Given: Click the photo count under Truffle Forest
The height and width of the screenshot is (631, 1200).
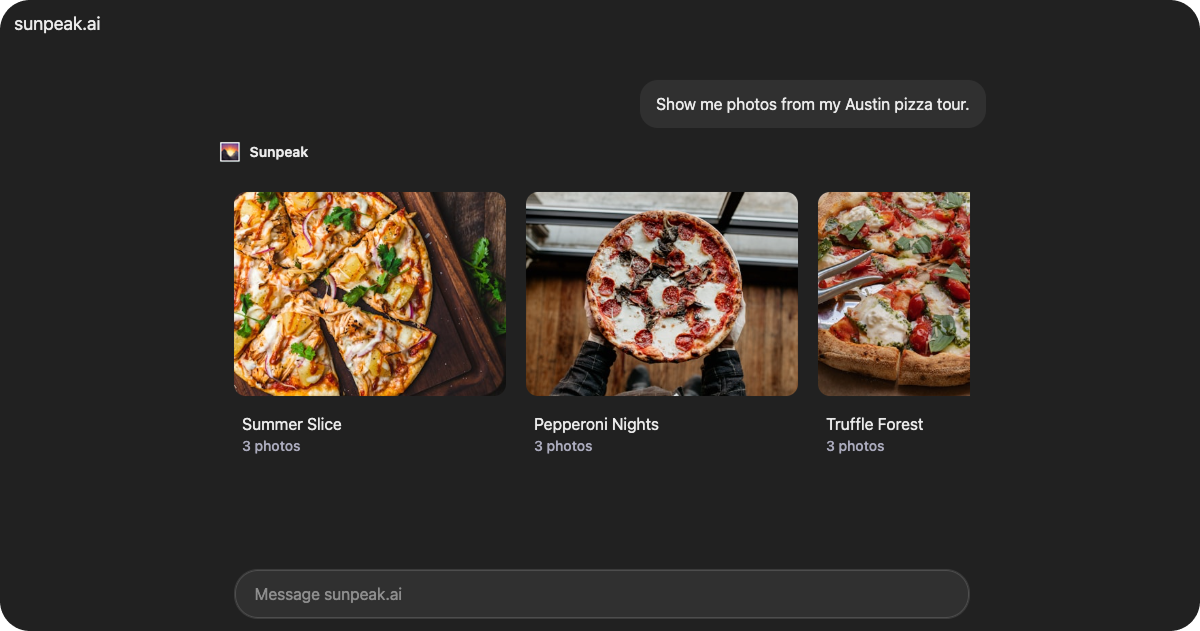Looking at the screenshot, I should point(855,446).
